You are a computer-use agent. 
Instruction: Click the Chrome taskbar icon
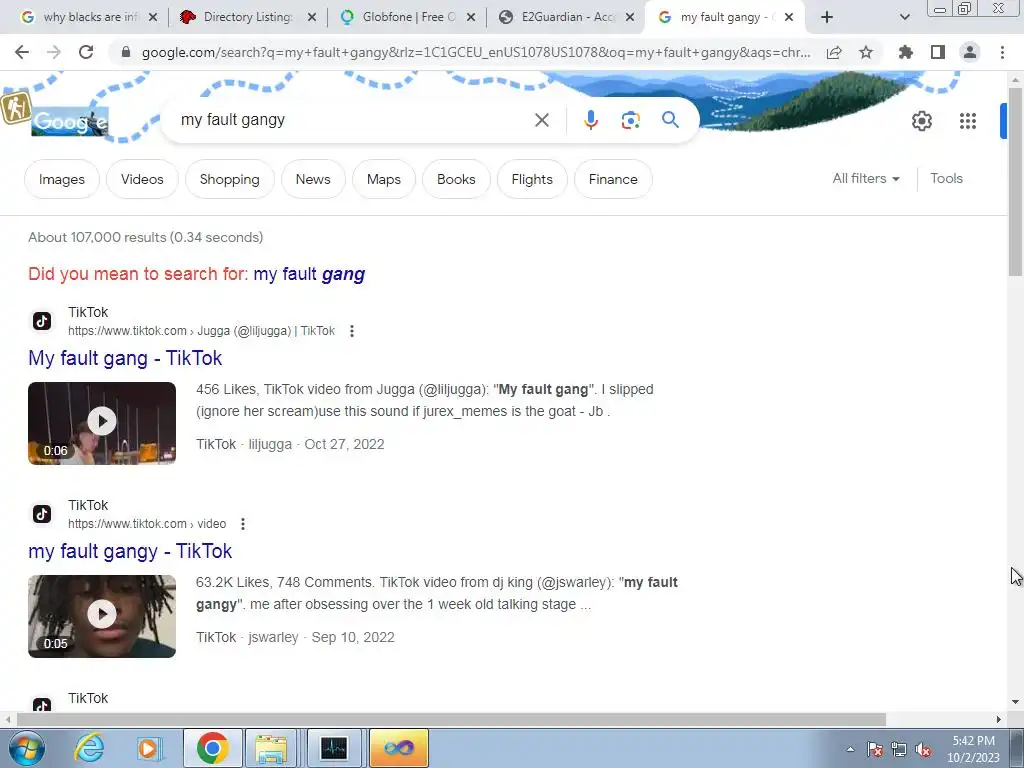coord(212,748)
